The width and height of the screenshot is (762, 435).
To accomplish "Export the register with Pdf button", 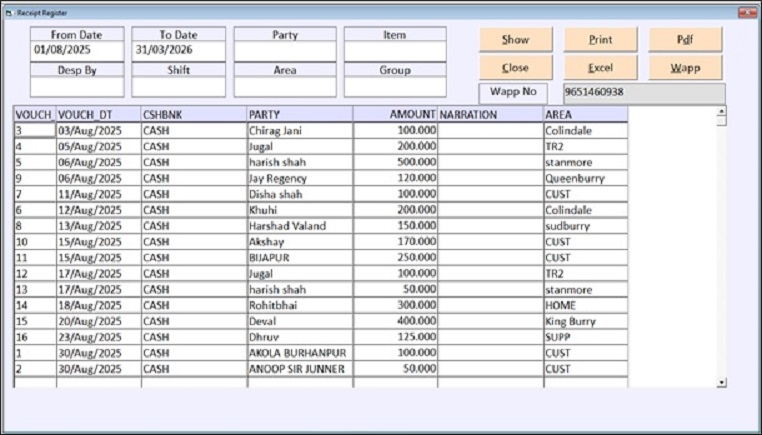I will pos(685,39).
